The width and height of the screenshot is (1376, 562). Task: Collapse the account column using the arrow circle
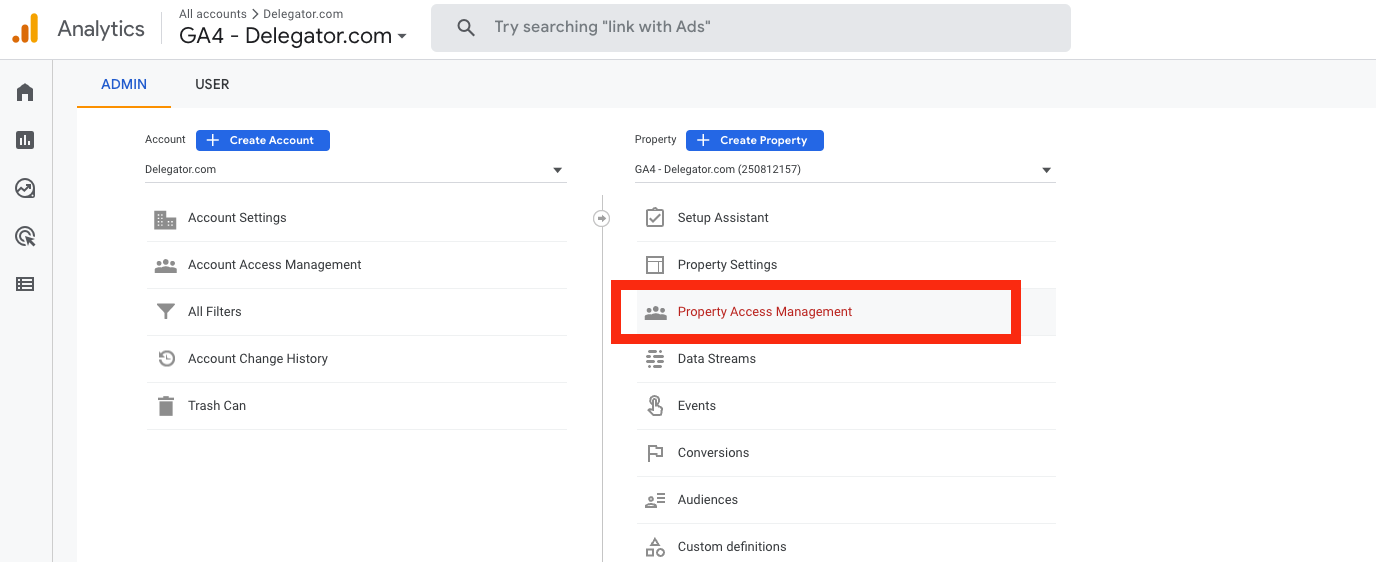tap(601, 218)
